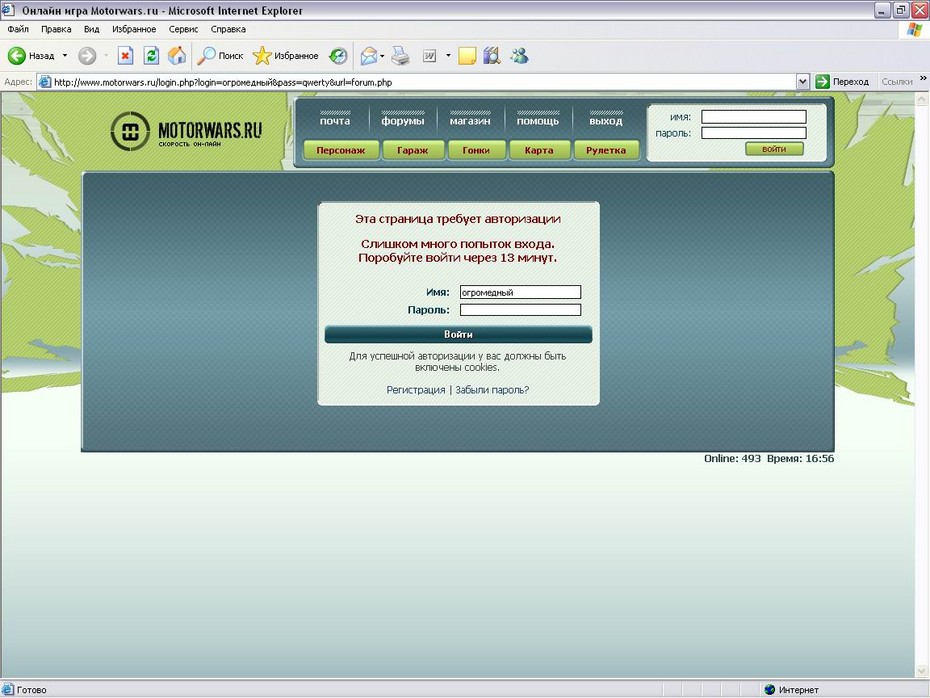Click the Гонки button
This screenshot has height=698, width=930.
pos(476,150)
